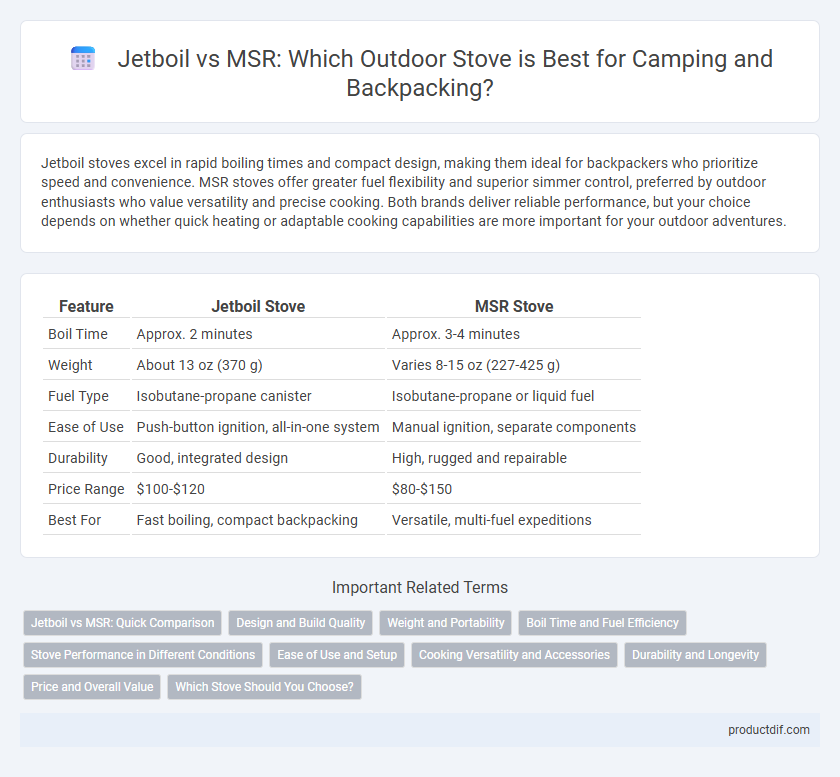Click the 'Important Related Terms' heading

pos(420,587)
